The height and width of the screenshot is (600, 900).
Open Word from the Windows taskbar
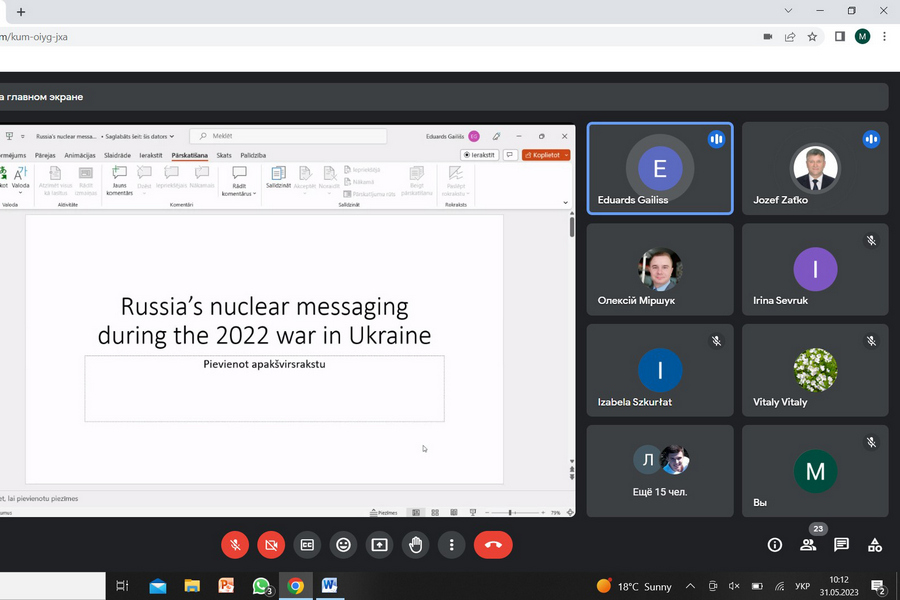click(x=329, y=586)
